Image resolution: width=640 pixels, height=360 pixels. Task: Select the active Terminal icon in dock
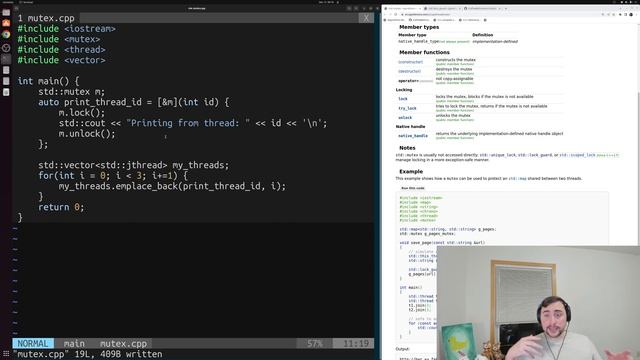[x=6, y=59]
